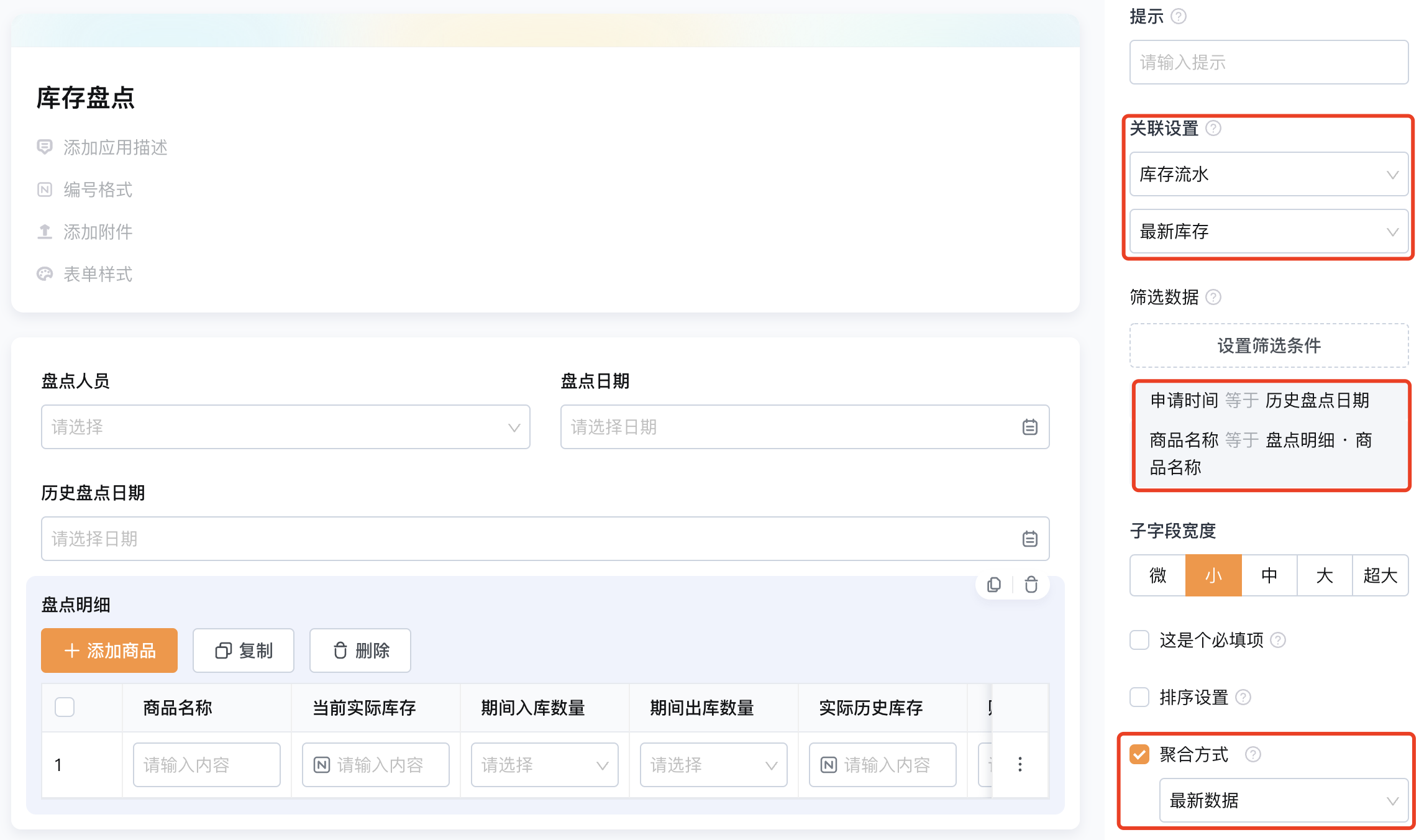Open the 库存流水 association dropdown
Image resolution: width=1419 pixels, height=840 pixels.
1269,175
